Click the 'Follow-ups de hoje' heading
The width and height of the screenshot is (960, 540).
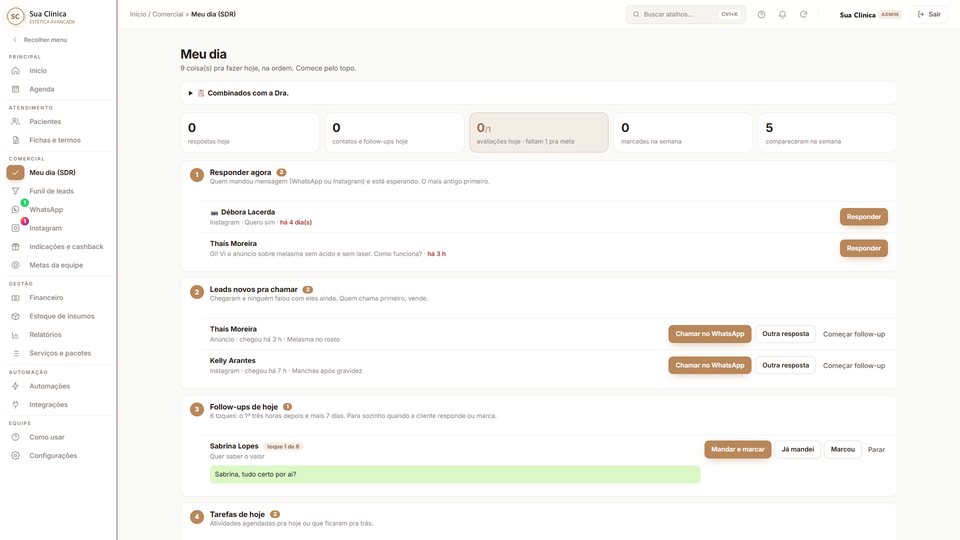coord(244,407)
